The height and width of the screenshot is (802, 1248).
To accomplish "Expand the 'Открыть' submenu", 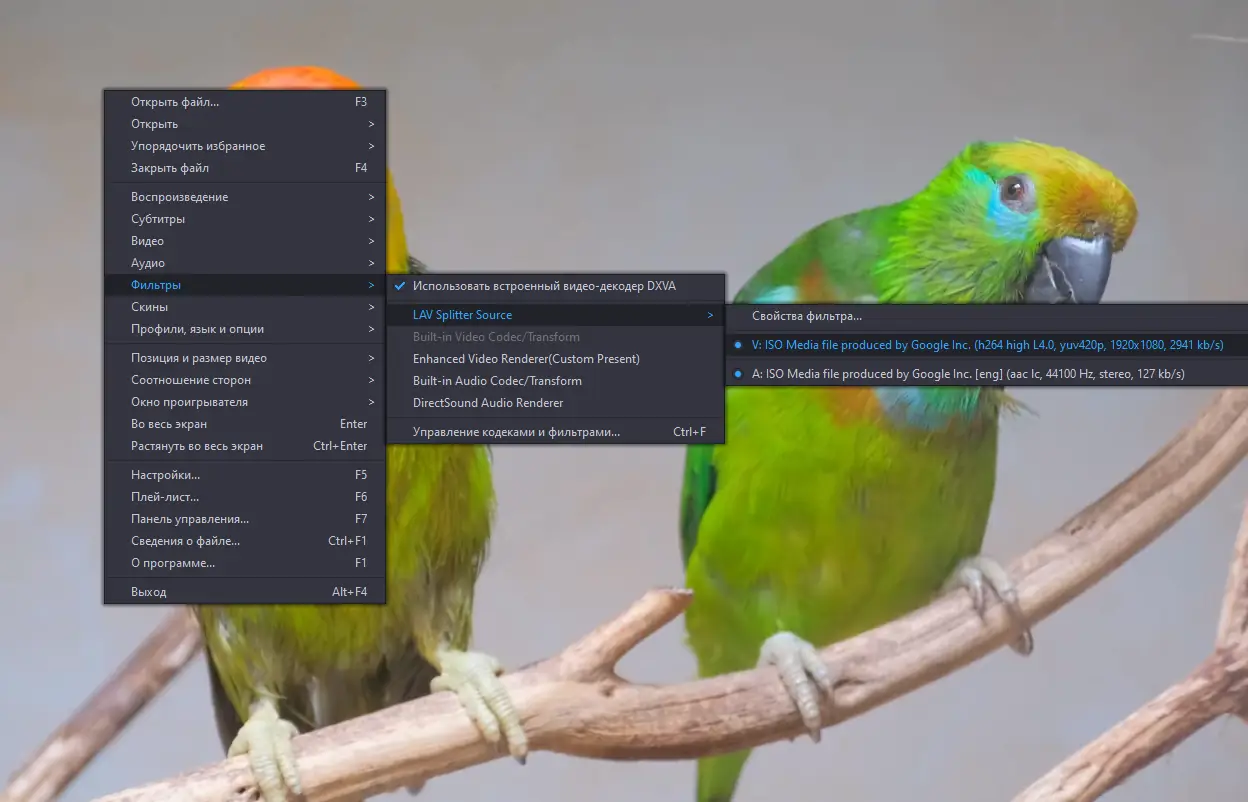I will click(245, 124).
